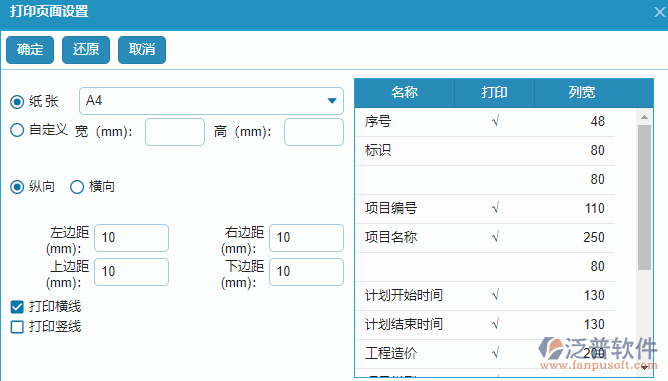
Task: Open the A4 paper size dropdown
Action: (211, 101)
